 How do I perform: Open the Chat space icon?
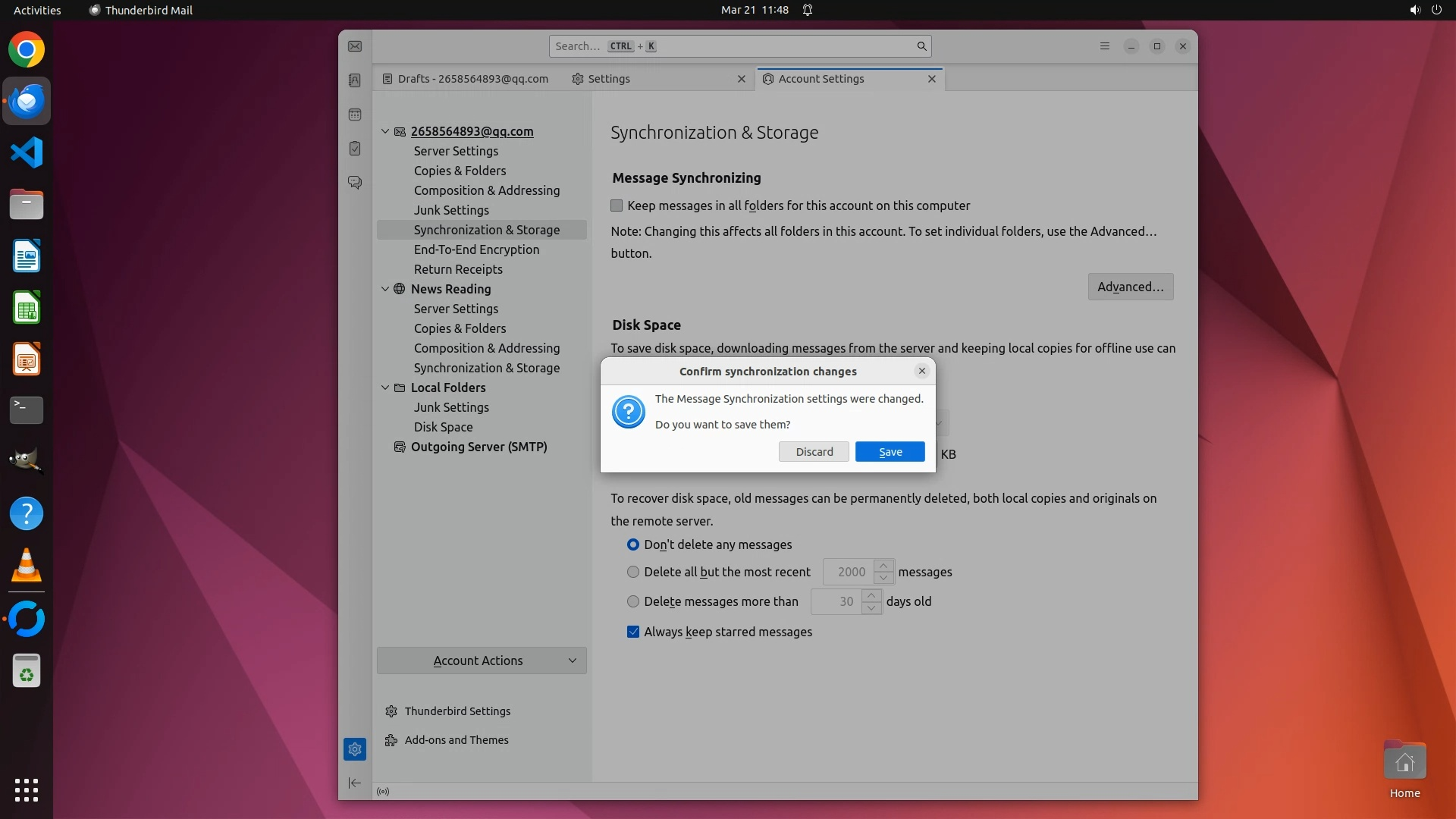(x=355, y=183)
